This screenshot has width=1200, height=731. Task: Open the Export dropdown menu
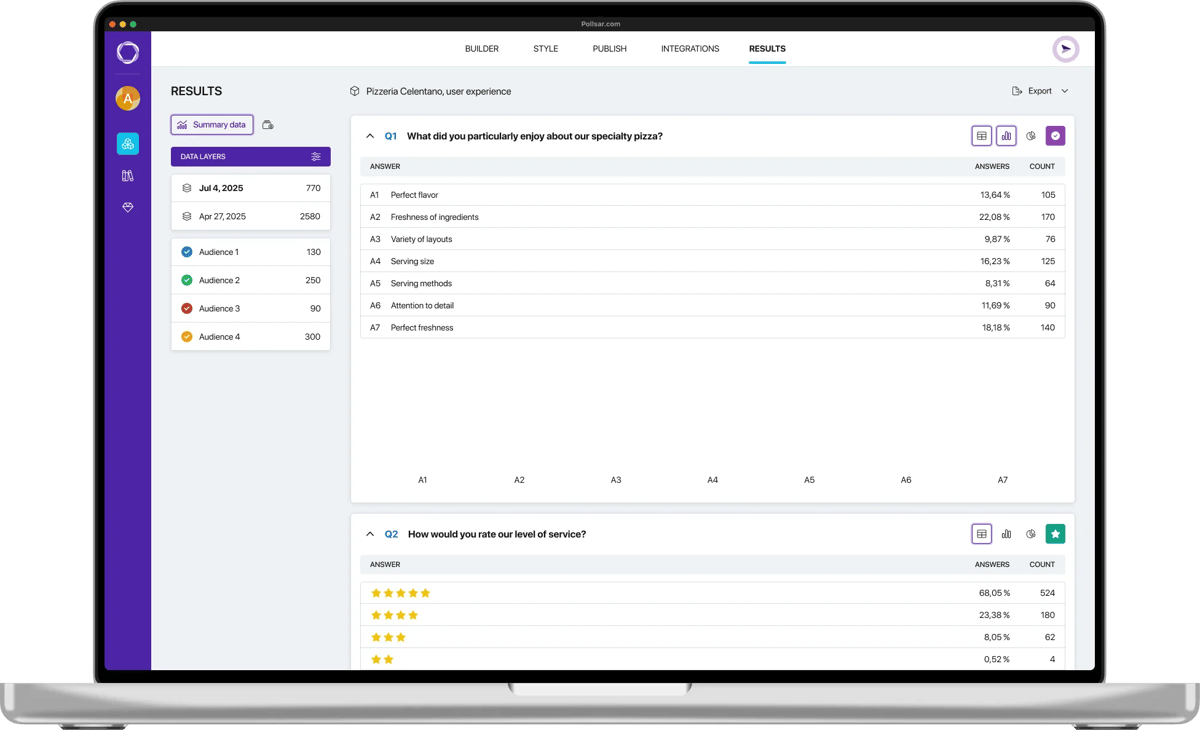click(x=1040, y=91)
